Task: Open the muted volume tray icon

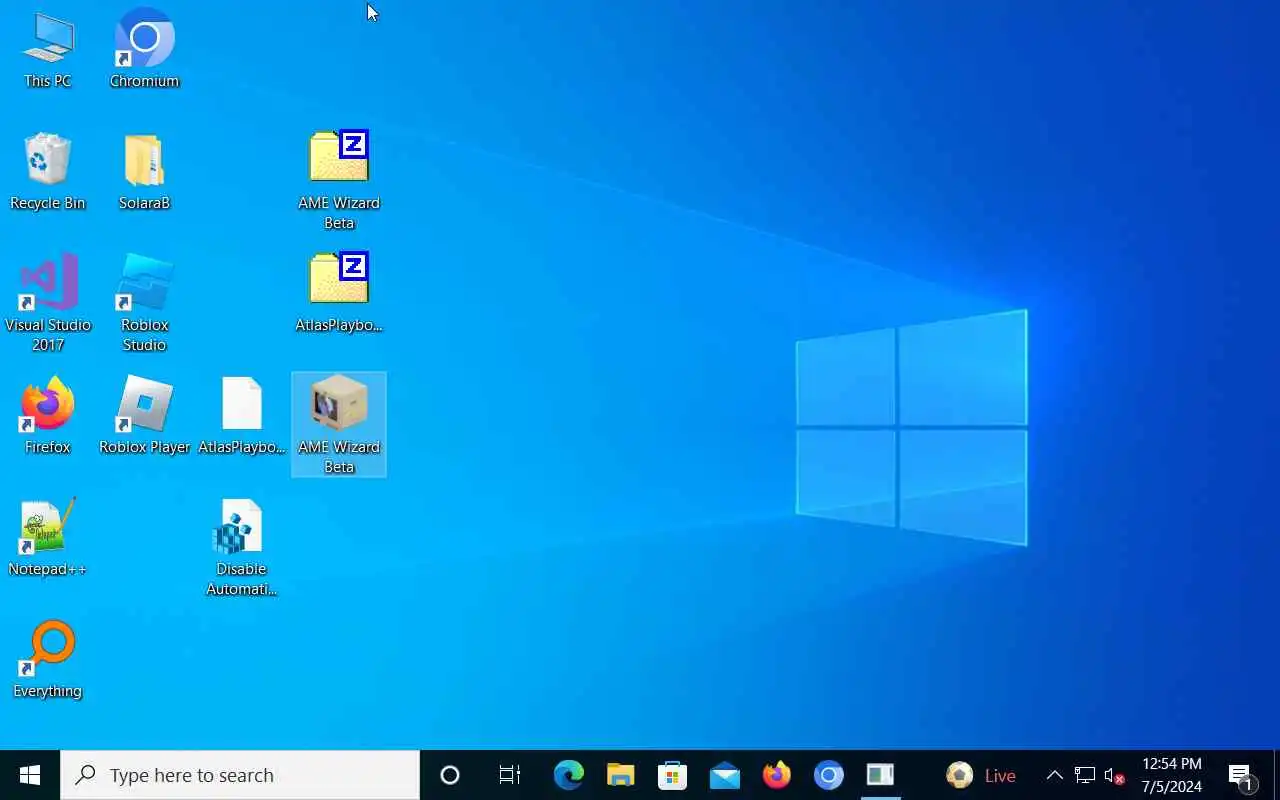Action: [1114, 775]
